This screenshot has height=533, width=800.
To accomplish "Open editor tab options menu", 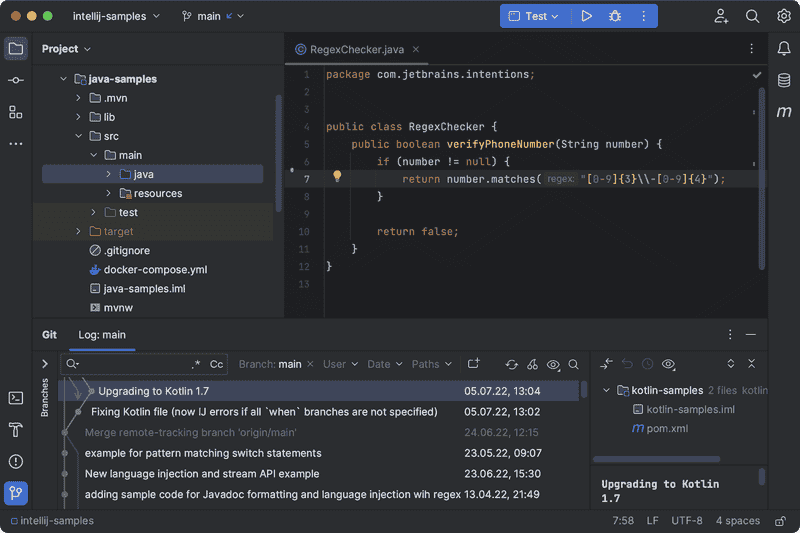I will 752,49.
